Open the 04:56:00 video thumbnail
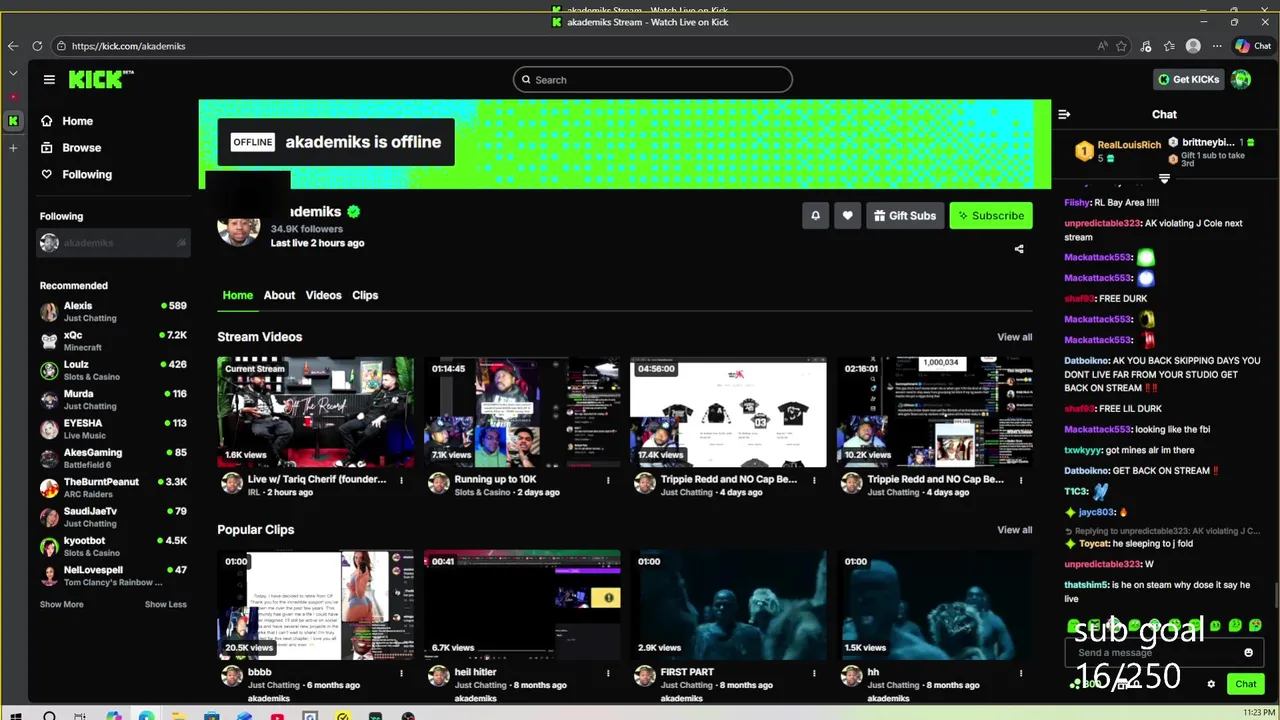This screenshot has height=720, width=1280. (x=728, y=411)
